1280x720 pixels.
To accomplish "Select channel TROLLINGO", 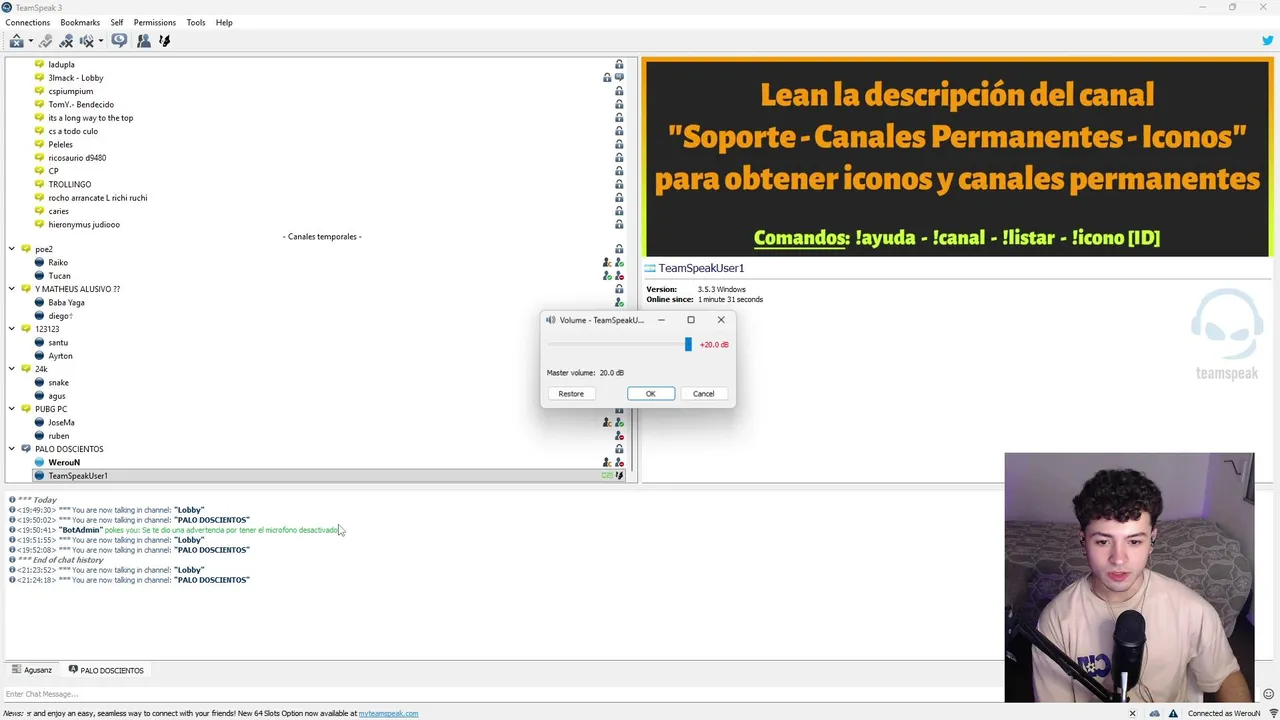I will [x=69, y=184].
